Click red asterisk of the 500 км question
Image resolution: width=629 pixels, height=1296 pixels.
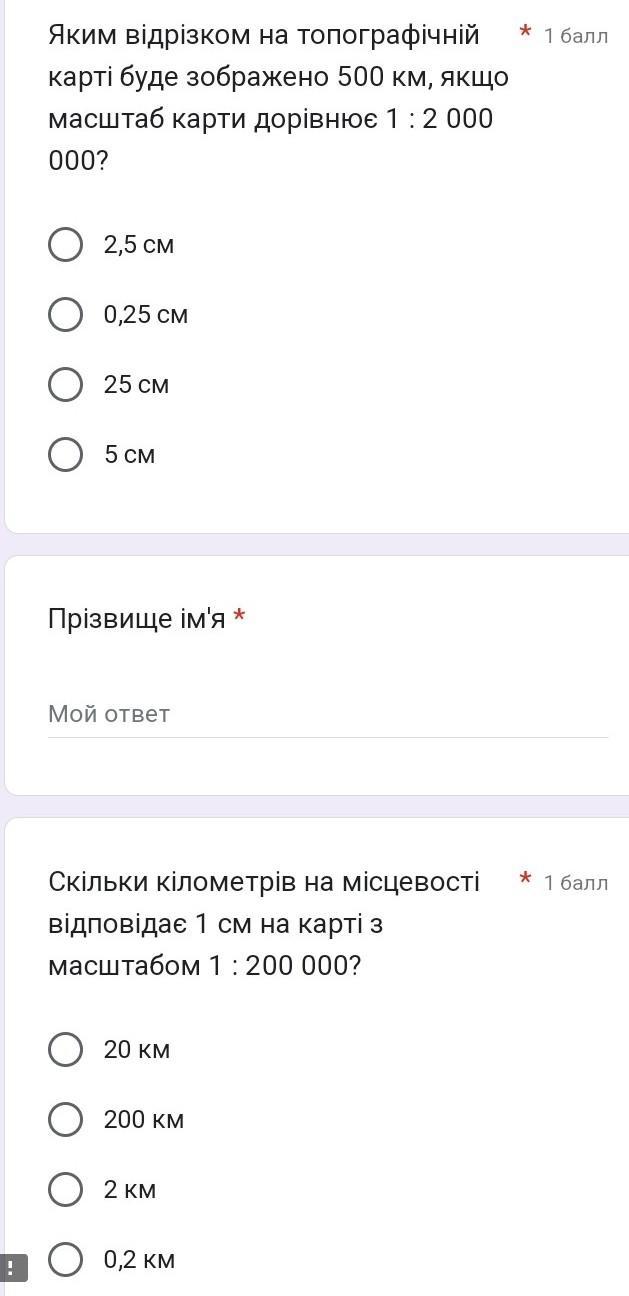pyautogui.click(x=525, y=34)
